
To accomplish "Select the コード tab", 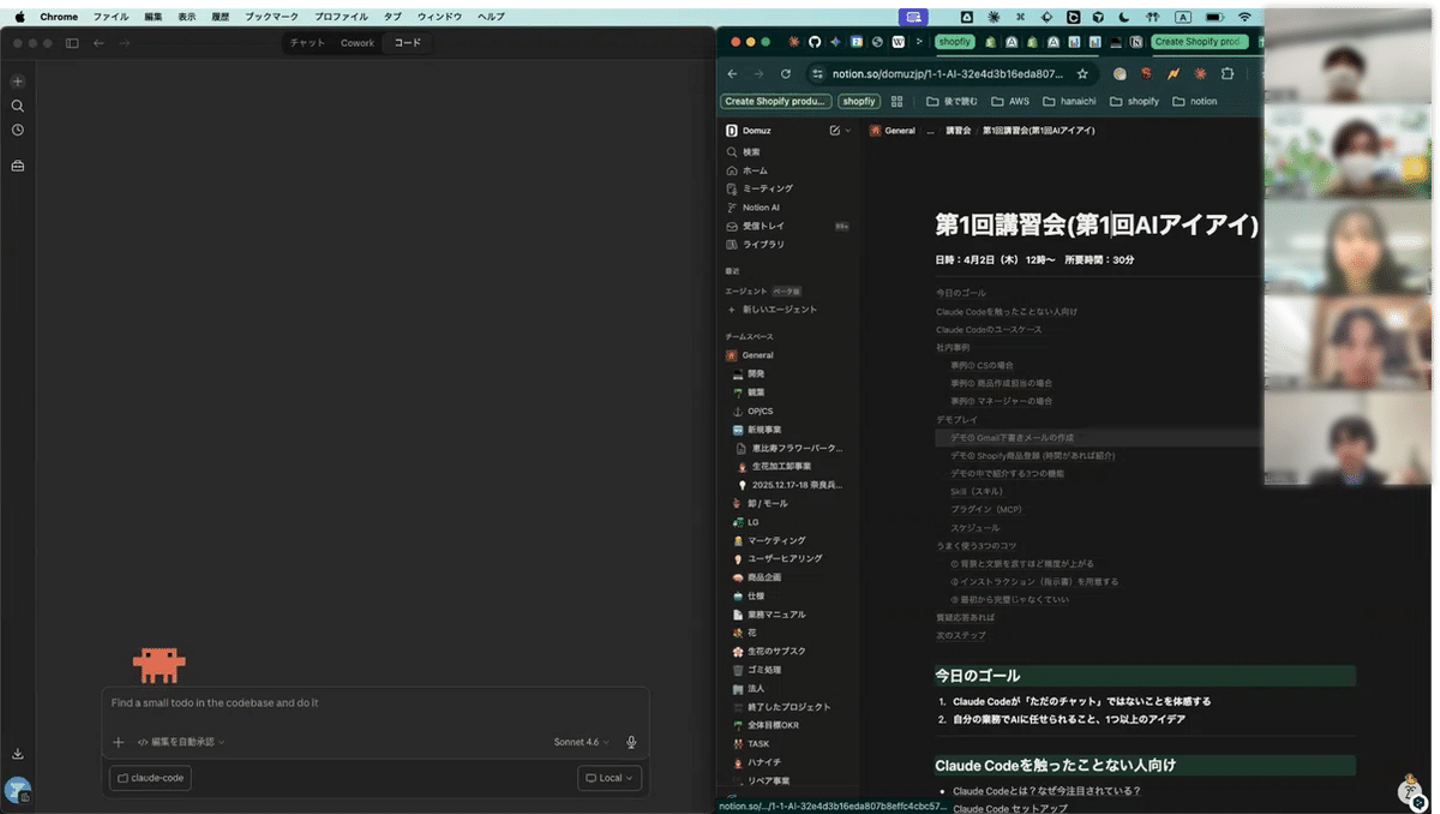I will [x=407, y=43].
